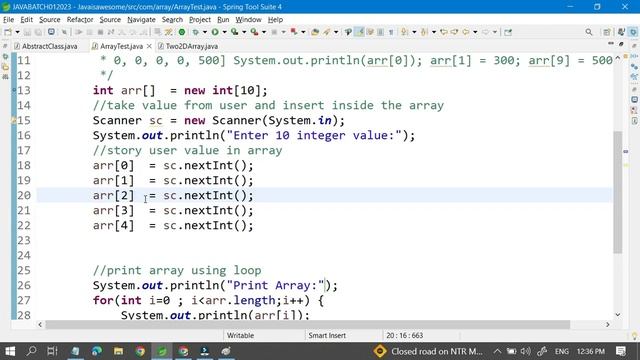Viewport: 640px width, 360px height.
Task: Click the warning marker on line 15
Action: pyautogui.click(x=13, y=120)
